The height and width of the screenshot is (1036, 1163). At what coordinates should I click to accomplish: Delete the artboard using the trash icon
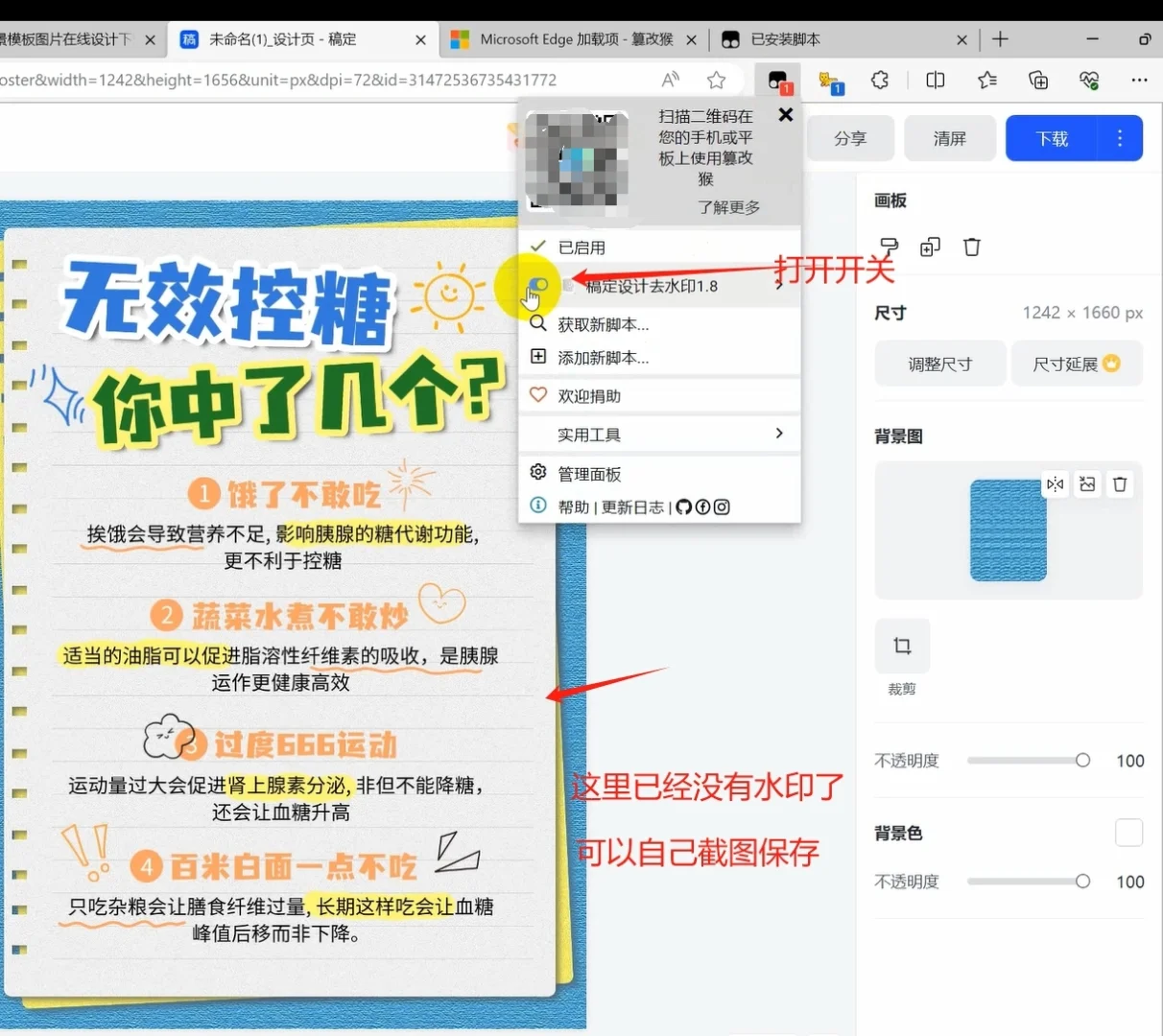(x=972, y=247)
